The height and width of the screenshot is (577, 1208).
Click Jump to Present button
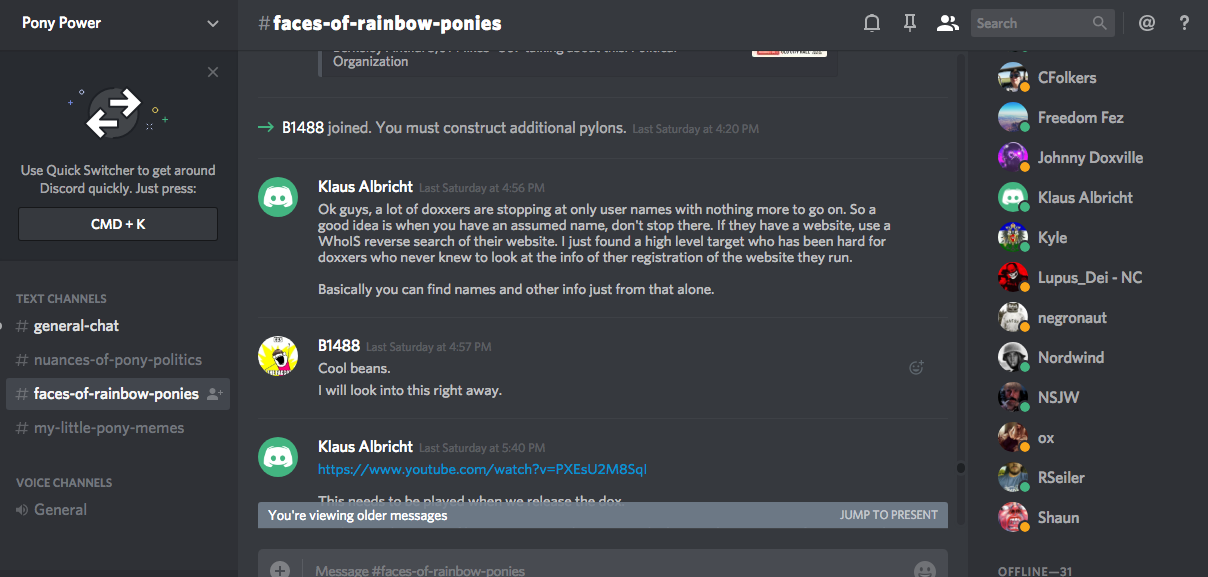(x=888, y=515)
